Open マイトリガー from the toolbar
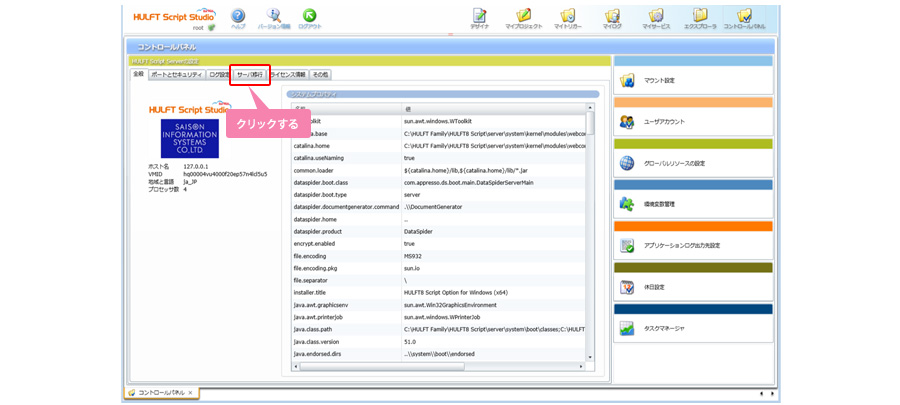Viewport: 900px width, 405px height. (567, 17)
